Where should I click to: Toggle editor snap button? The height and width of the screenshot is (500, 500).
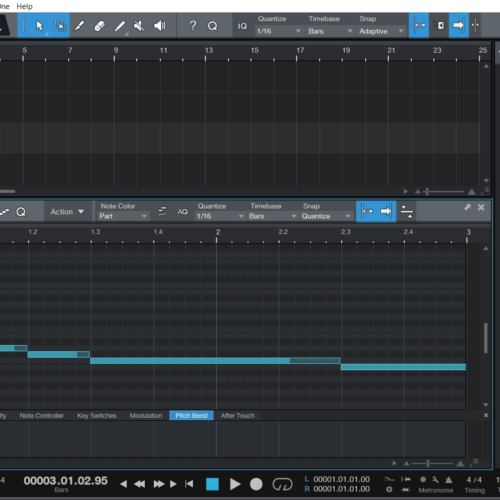(x=366, y=211)
